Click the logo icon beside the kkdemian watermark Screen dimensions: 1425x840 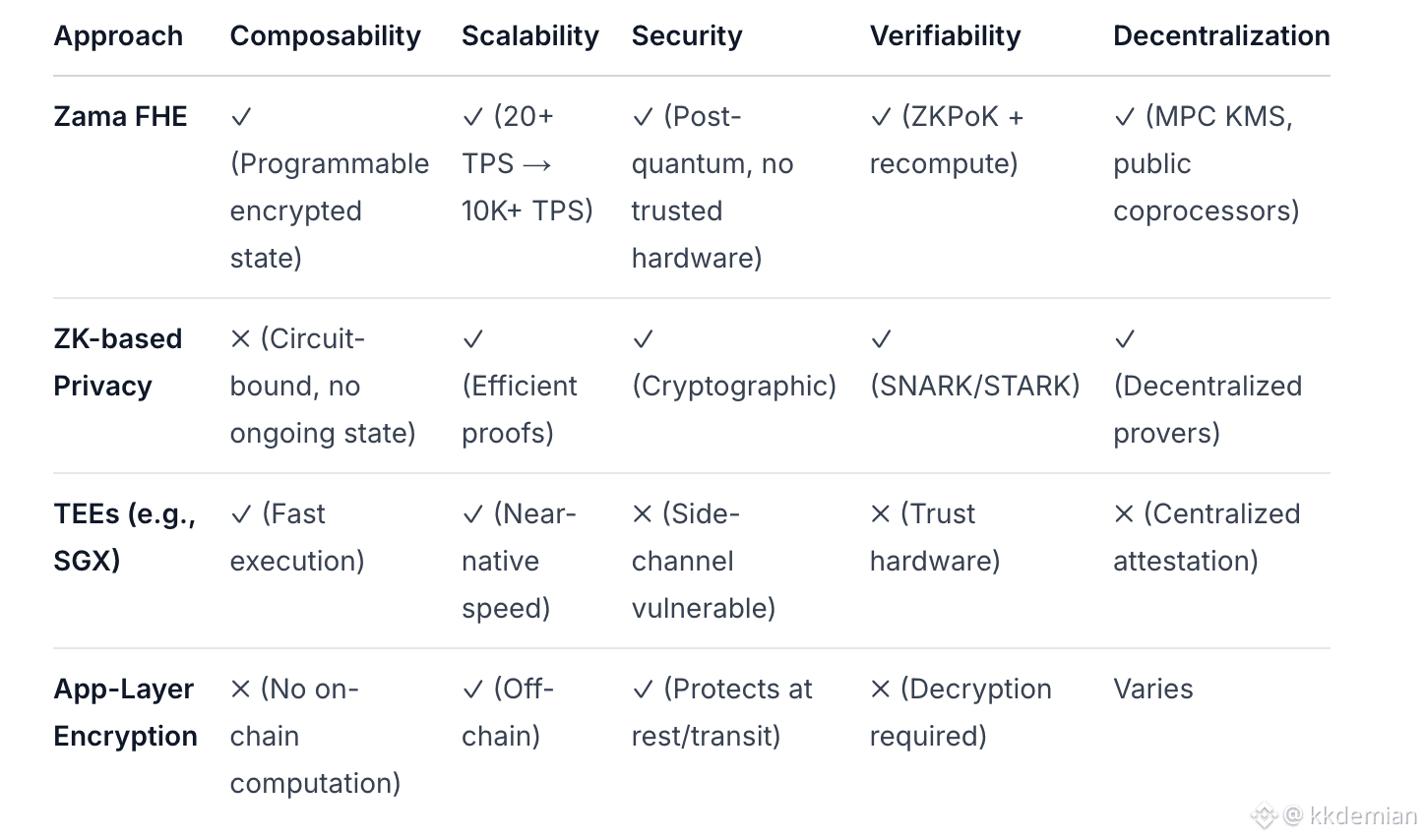click(1264, 815)
